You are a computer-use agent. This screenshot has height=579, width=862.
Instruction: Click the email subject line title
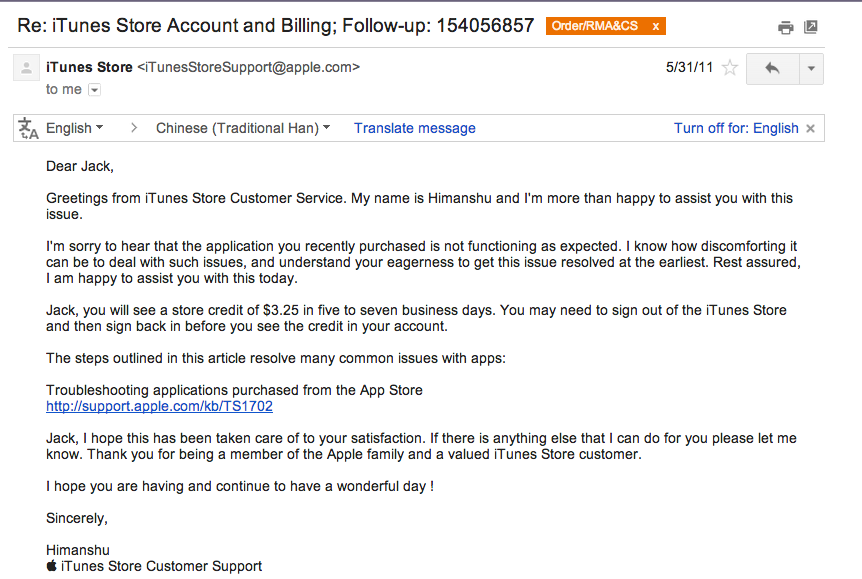275,25
